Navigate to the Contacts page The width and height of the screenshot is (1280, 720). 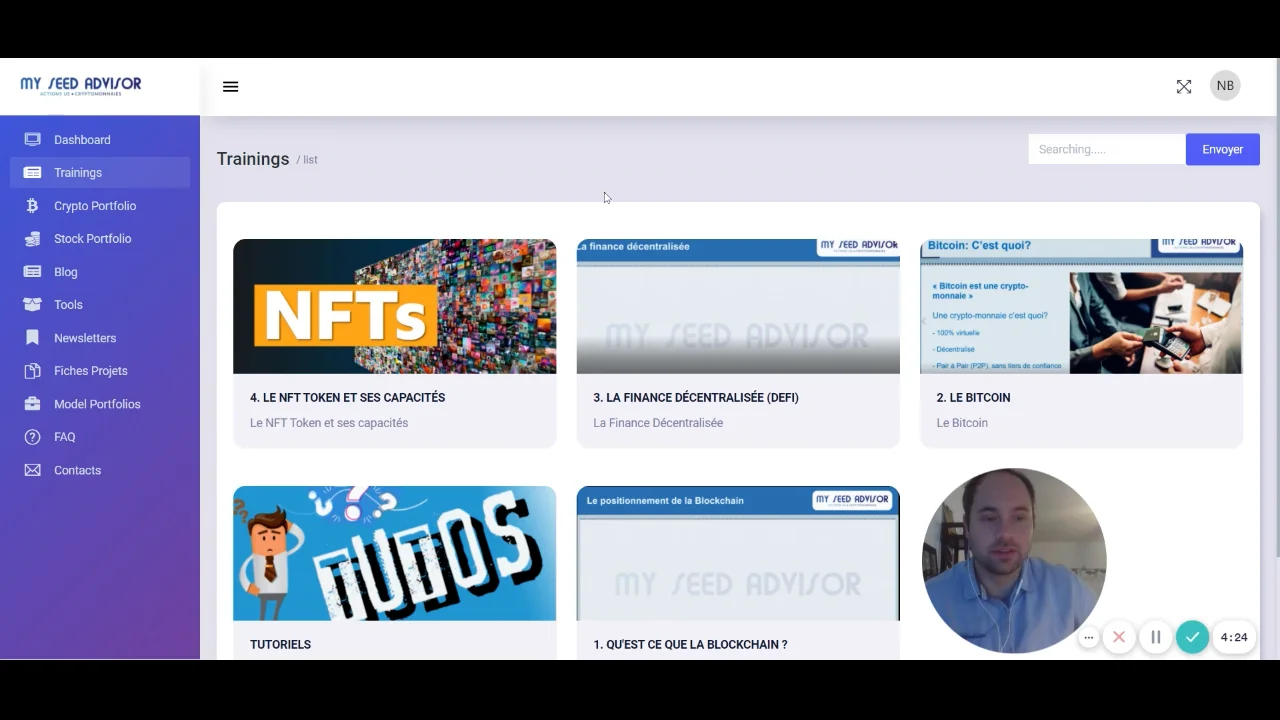pyautogui.click(x=77, y=470)
